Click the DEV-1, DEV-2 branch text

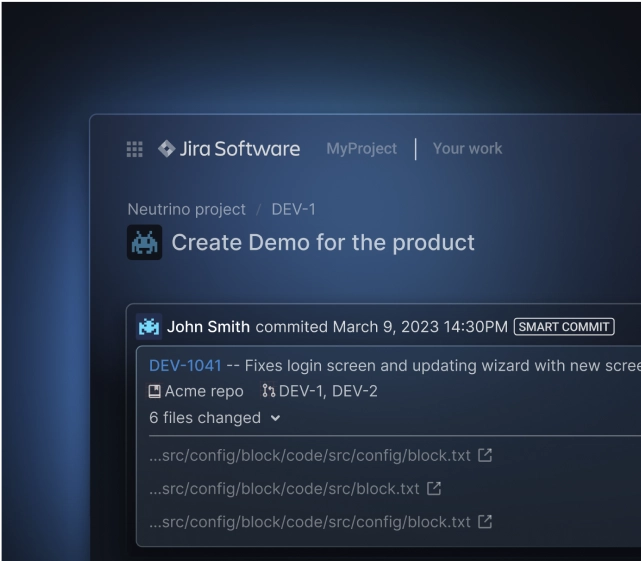tap(328, 391)
